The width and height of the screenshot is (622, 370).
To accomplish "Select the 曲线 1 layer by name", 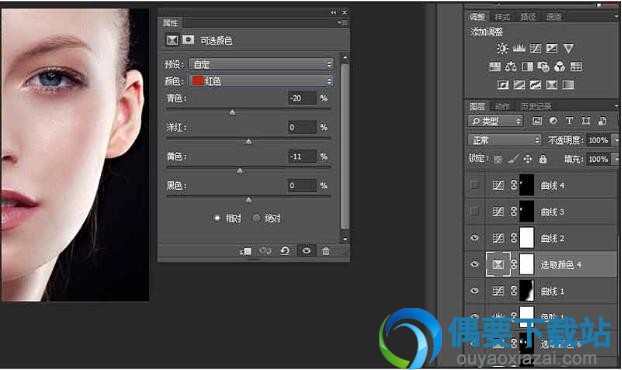I will (553, 291).
